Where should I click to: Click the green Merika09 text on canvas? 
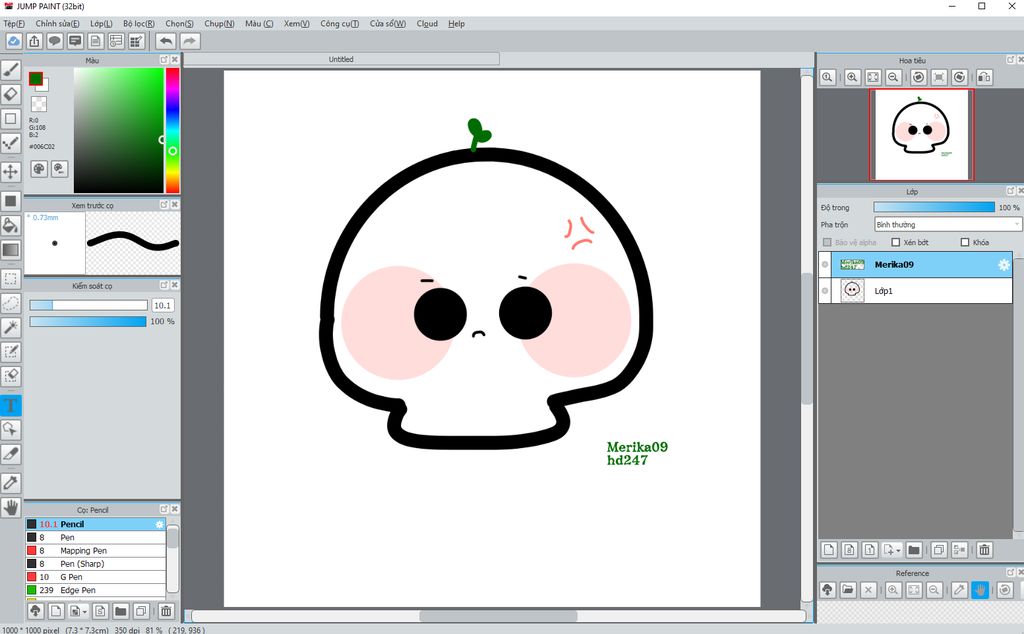[x=637, y=447]
